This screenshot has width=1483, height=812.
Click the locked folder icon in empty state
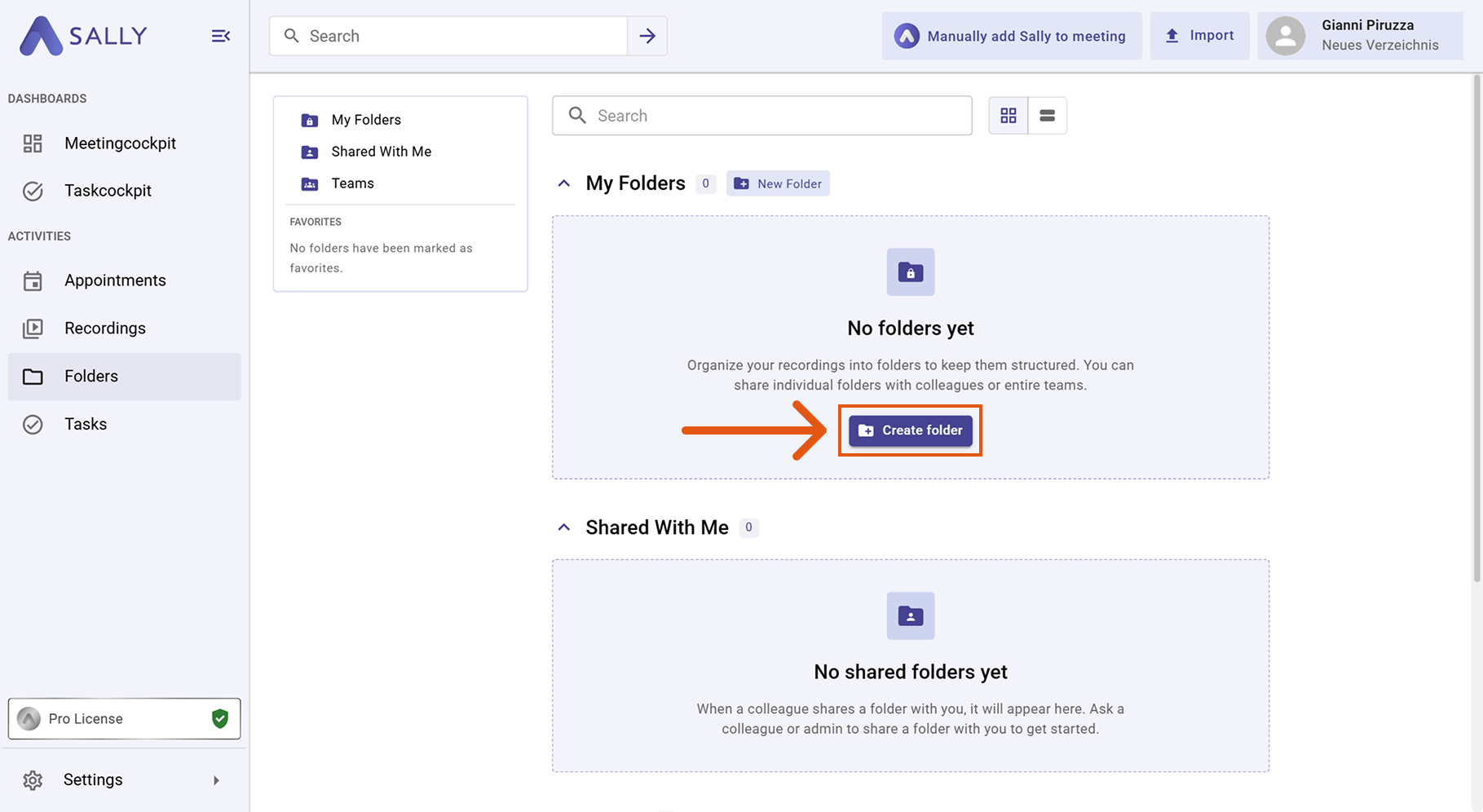pyautogui.click(x=911, y=272)
